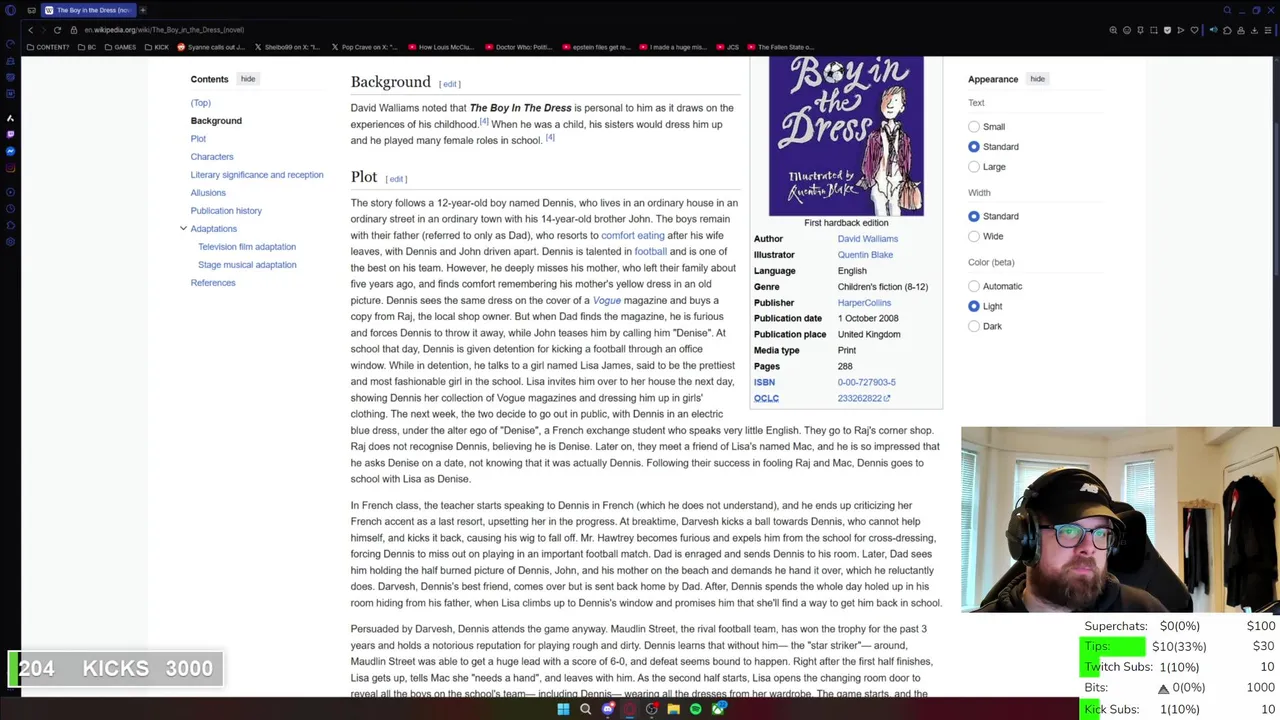Edit the Background section
Viewport: 1280px width, 720px height.
tap(450, 84)
